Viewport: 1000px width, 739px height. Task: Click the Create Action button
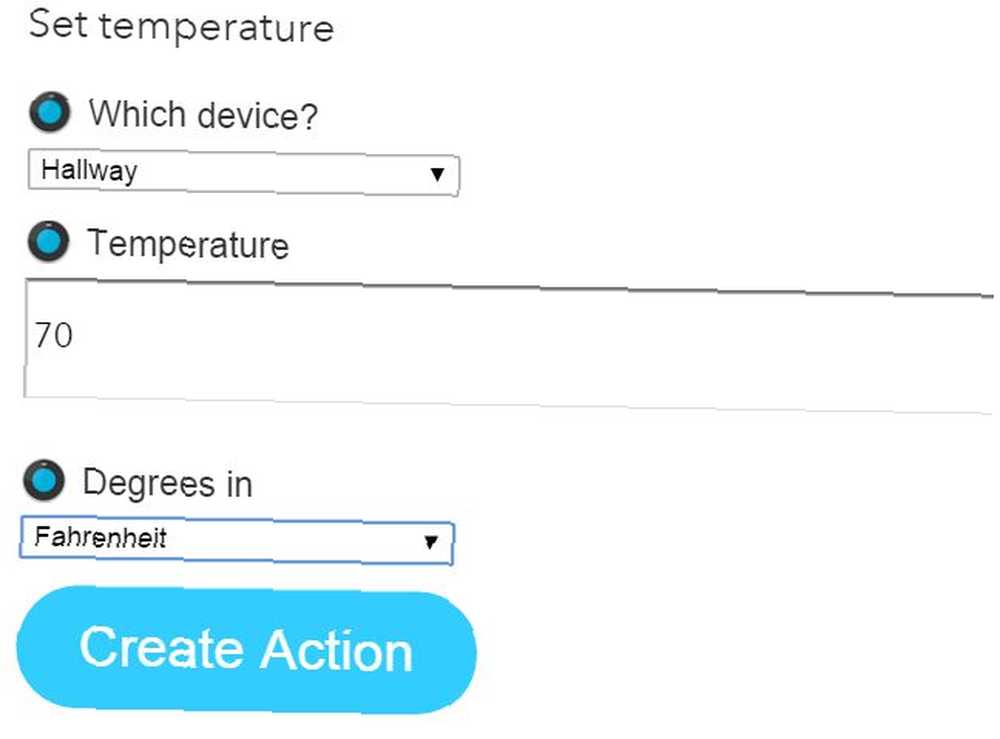point(246,650)
